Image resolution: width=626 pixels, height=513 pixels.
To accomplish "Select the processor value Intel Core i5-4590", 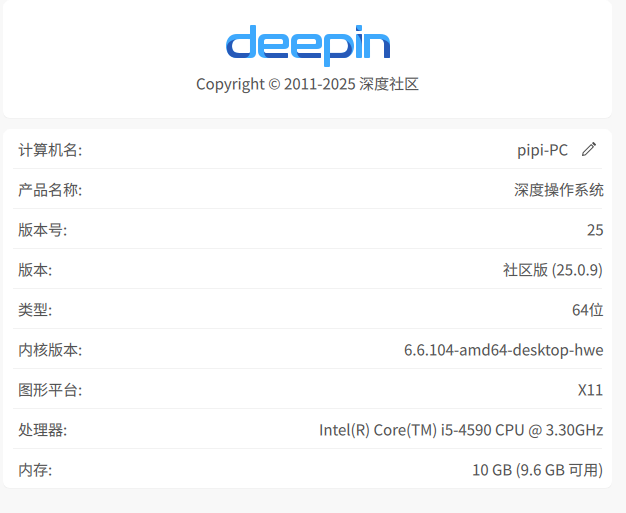I will 461,430.
